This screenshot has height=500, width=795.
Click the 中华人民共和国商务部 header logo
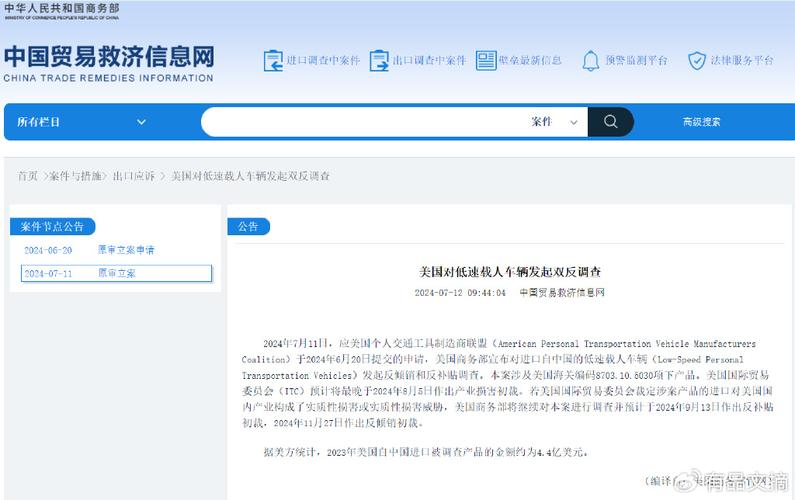61,11
